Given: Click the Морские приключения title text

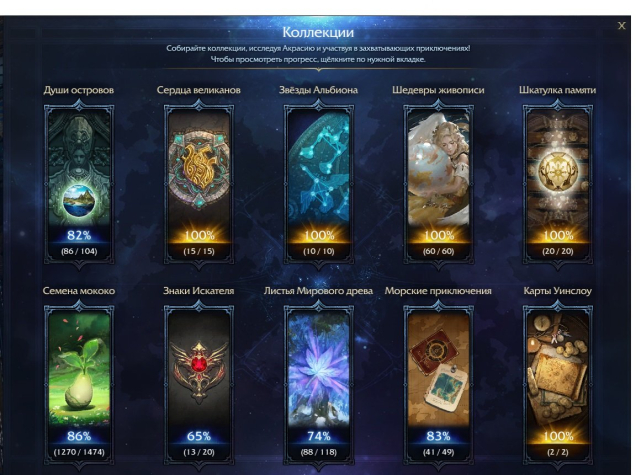Looking at the screenshot, I should pos(438,291).
